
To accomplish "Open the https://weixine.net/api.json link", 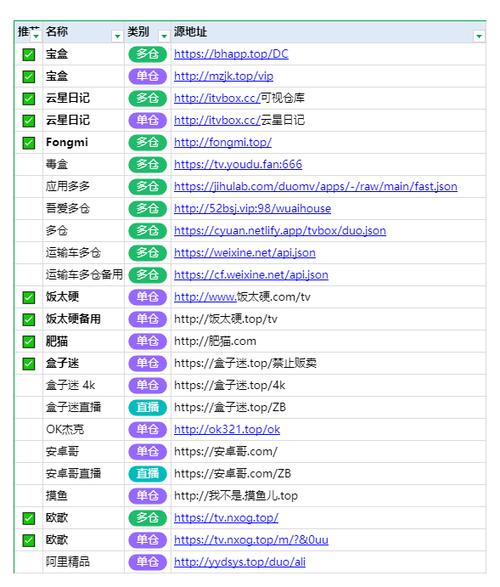I will pyautogui.click(x=245, y=253).
